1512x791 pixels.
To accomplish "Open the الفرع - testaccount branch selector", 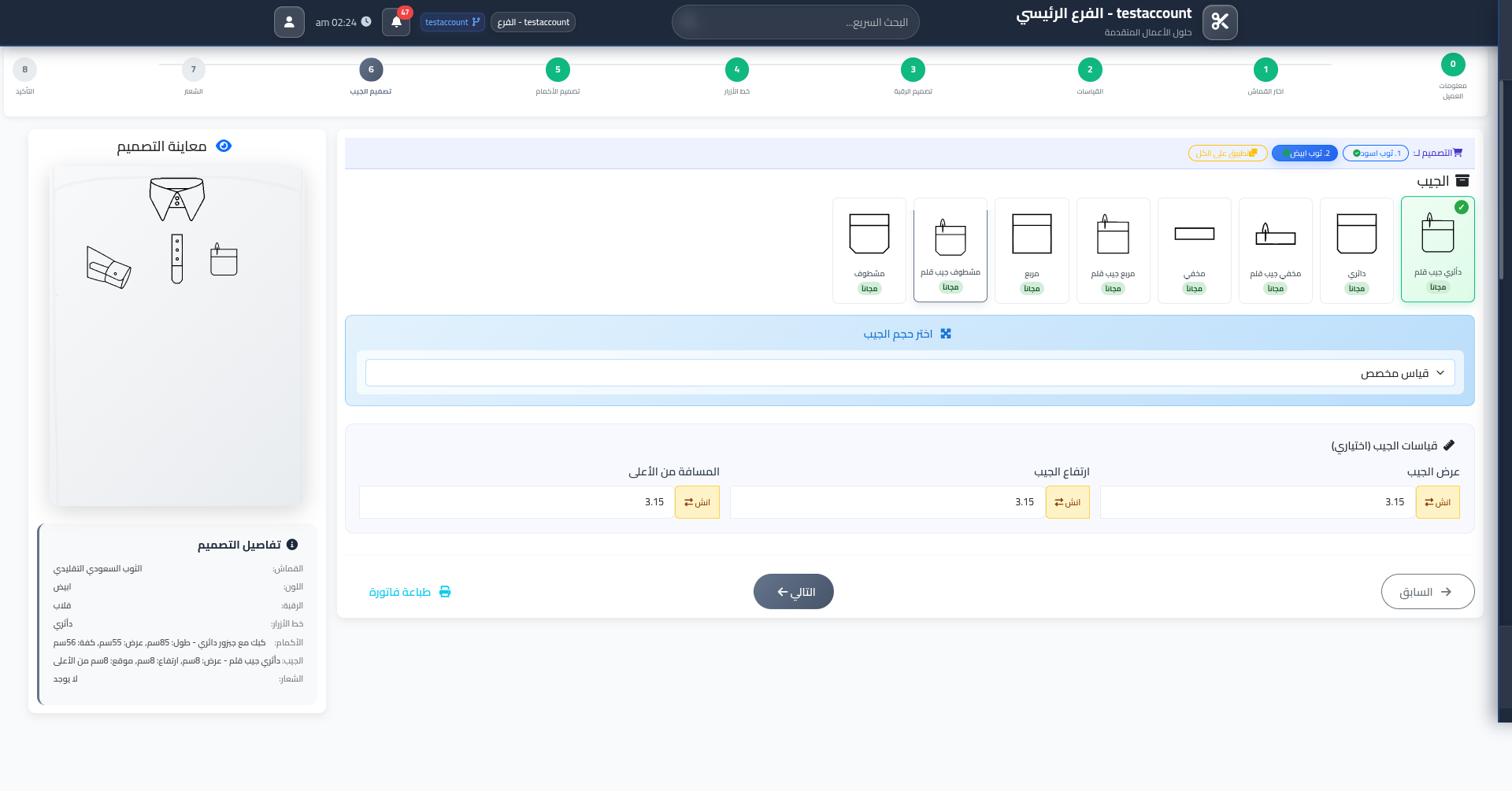I will tap(533, 21).
